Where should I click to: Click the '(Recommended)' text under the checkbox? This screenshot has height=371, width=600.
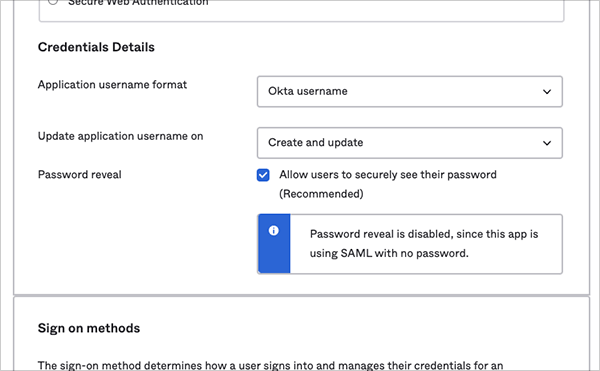point(321,194)
